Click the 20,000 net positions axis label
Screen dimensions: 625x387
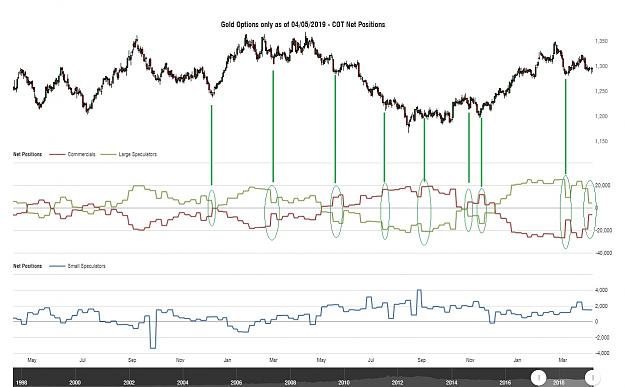(603, 185)
